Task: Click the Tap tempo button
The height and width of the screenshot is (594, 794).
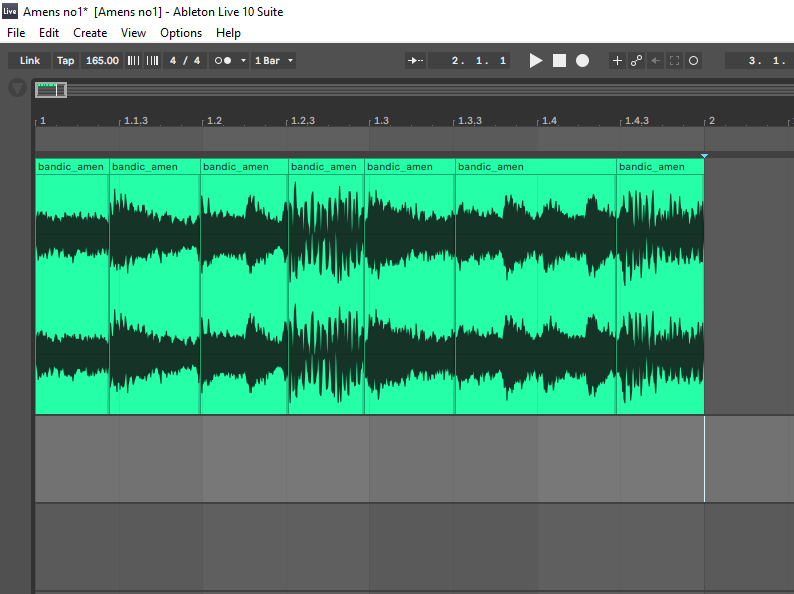Action: (65, 61)
